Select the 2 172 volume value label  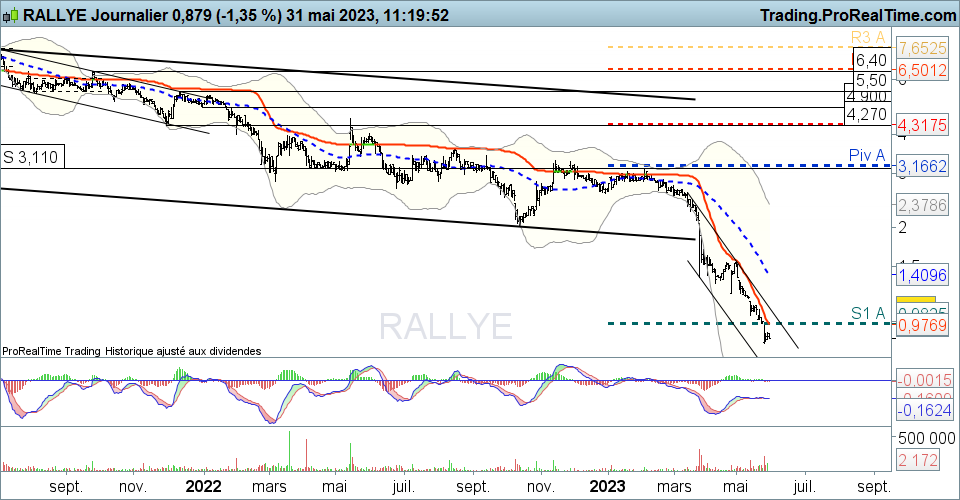click(917, 460)
